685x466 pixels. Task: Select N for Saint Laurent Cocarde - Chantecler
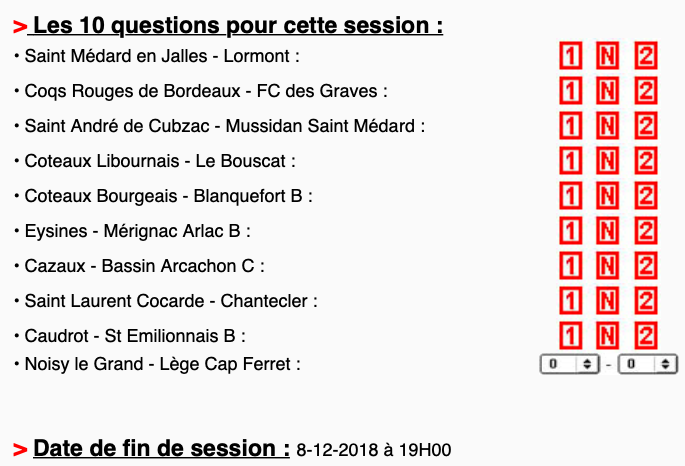click(x=608, y=300)
